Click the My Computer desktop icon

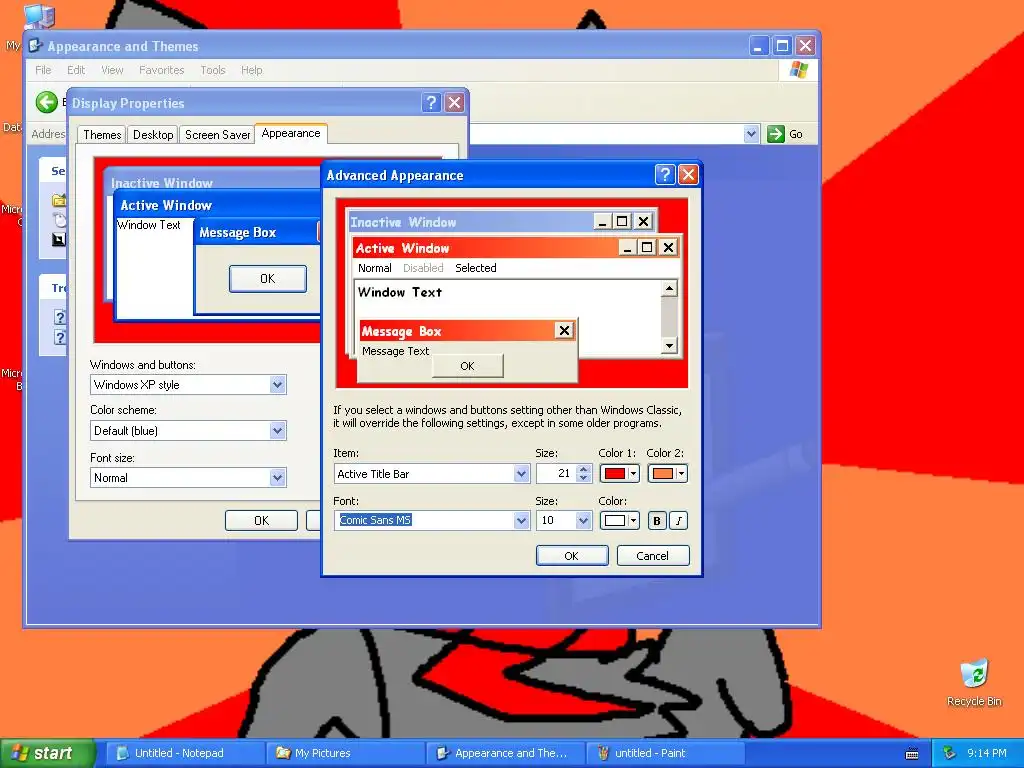click(39, 16)
